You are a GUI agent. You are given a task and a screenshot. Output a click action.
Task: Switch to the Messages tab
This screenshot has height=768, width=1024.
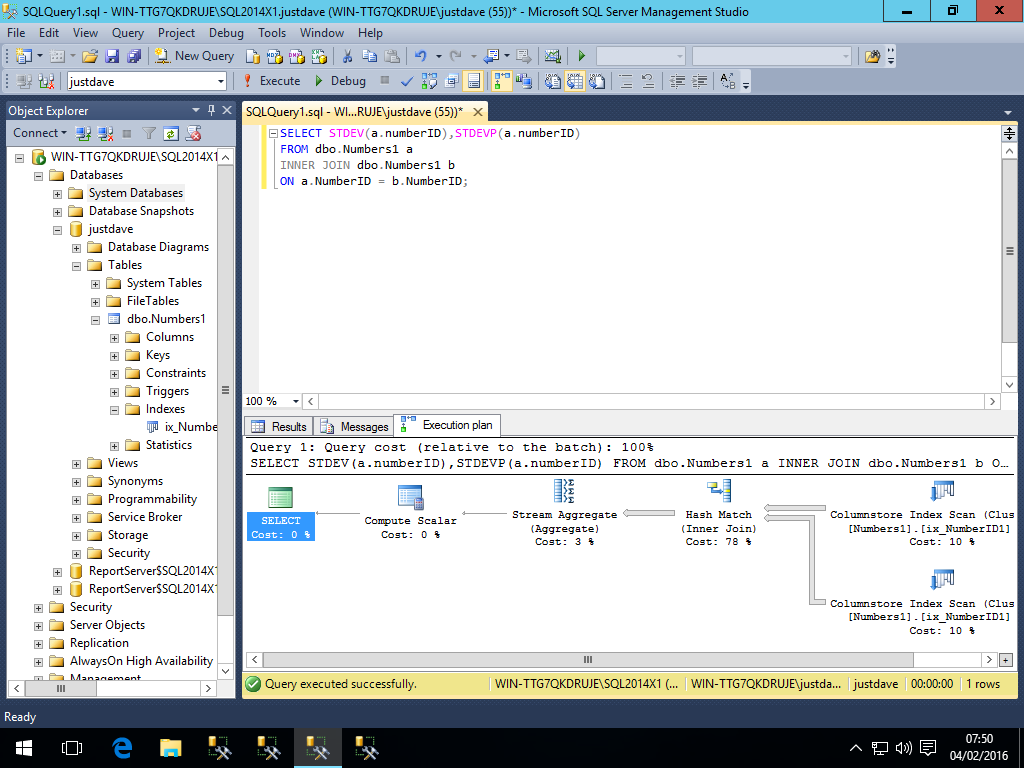click(x=354, y=426)
